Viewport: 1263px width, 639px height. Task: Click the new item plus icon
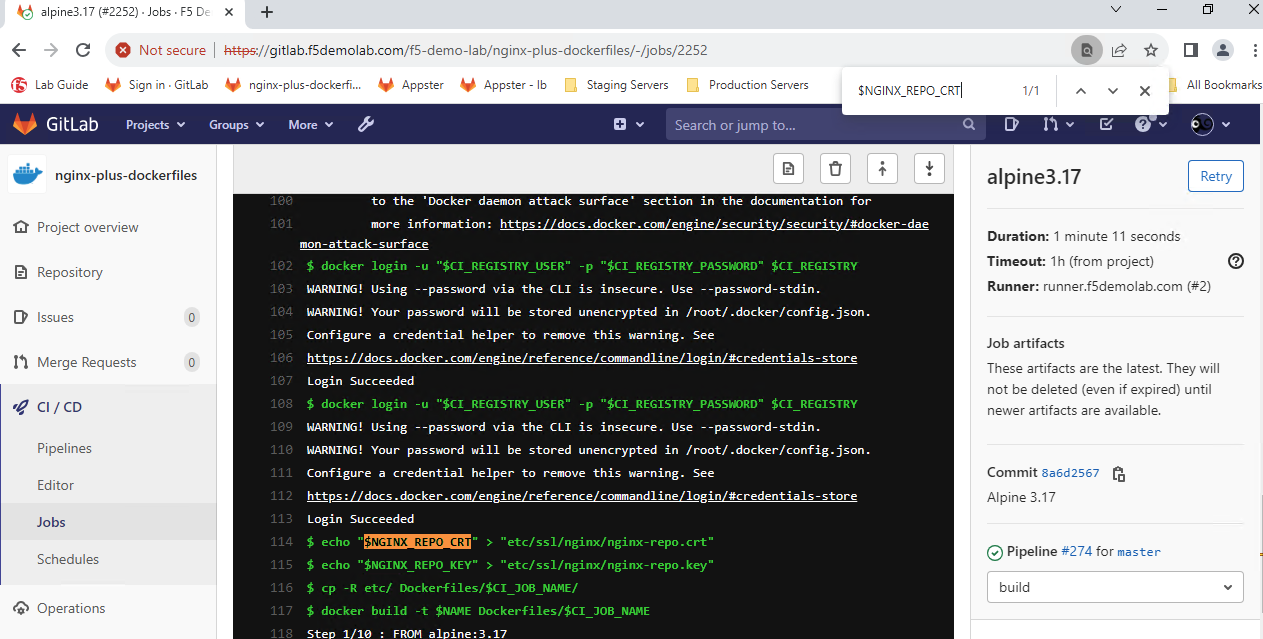[627, 124]
